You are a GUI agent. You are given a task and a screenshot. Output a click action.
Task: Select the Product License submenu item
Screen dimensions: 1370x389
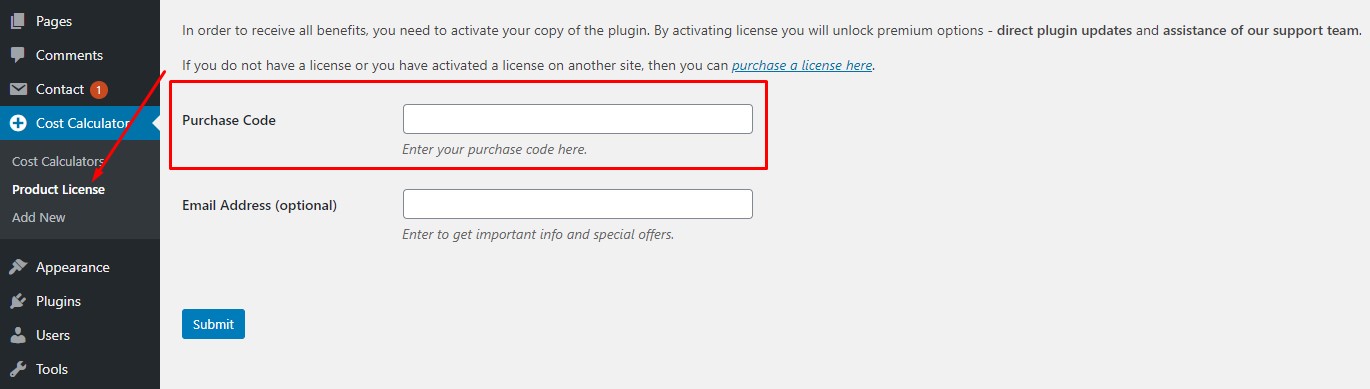coord(58,189)
